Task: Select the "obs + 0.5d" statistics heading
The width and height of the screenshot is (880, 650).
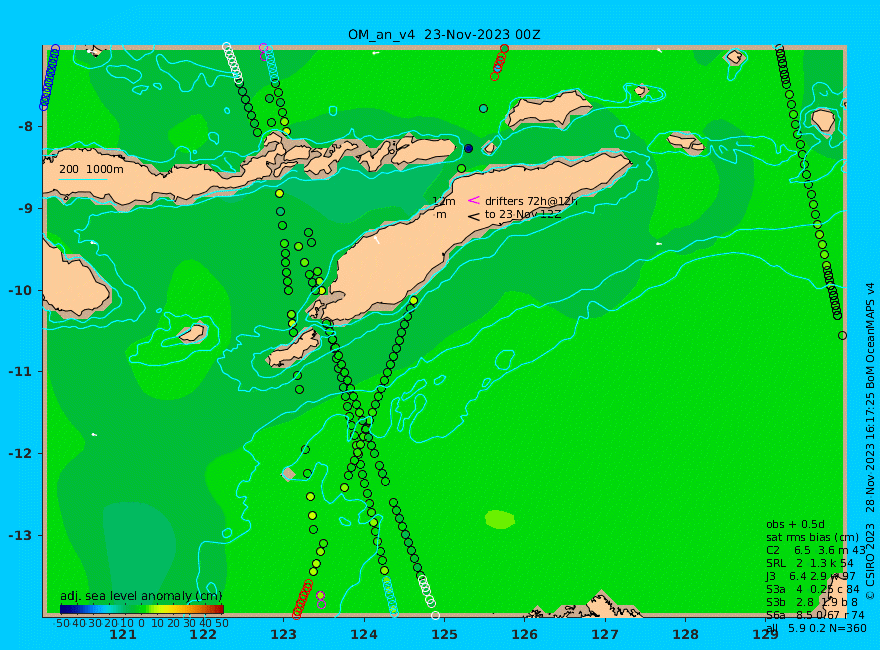Action: tap(795, 525)
